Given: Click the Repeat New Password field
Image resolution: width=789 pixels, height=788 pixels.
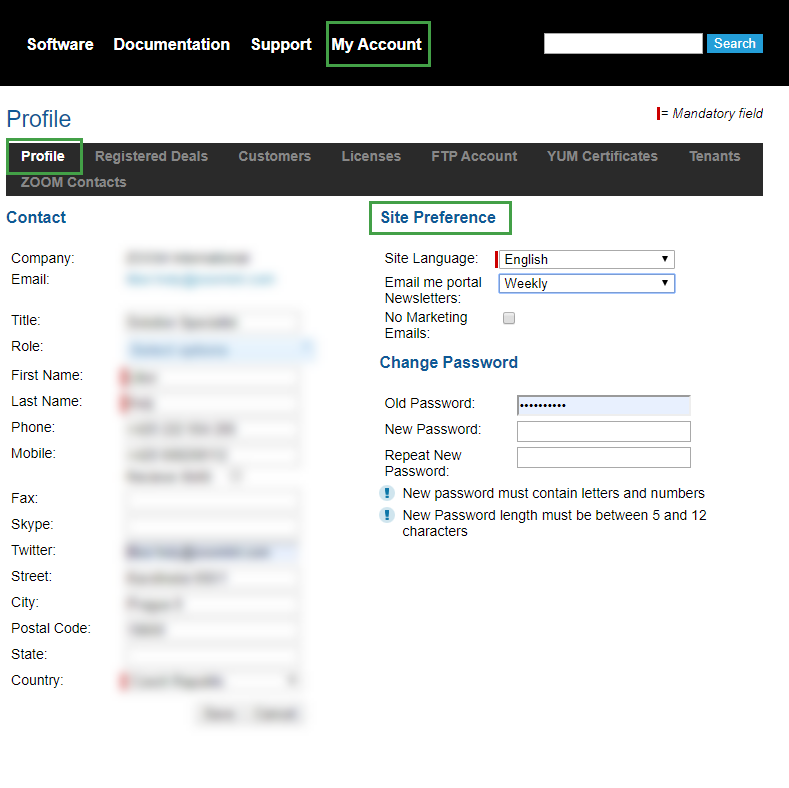Looking at the screenshot, I should (x=603, y=457).
